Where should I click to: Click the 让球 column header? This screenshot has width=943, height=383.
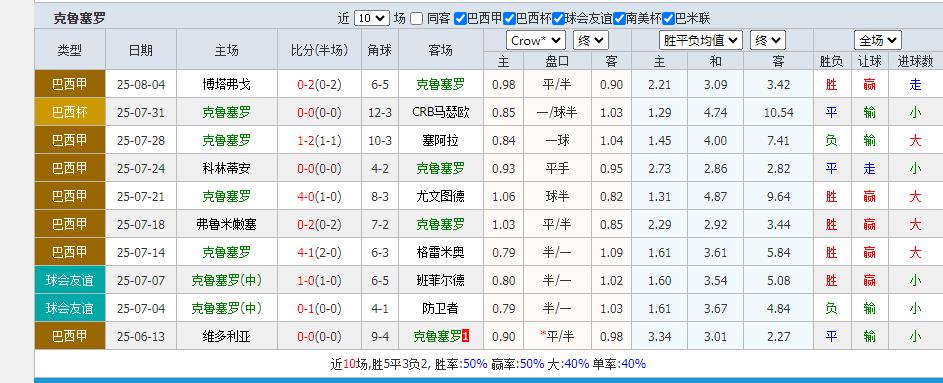(869, 61)
